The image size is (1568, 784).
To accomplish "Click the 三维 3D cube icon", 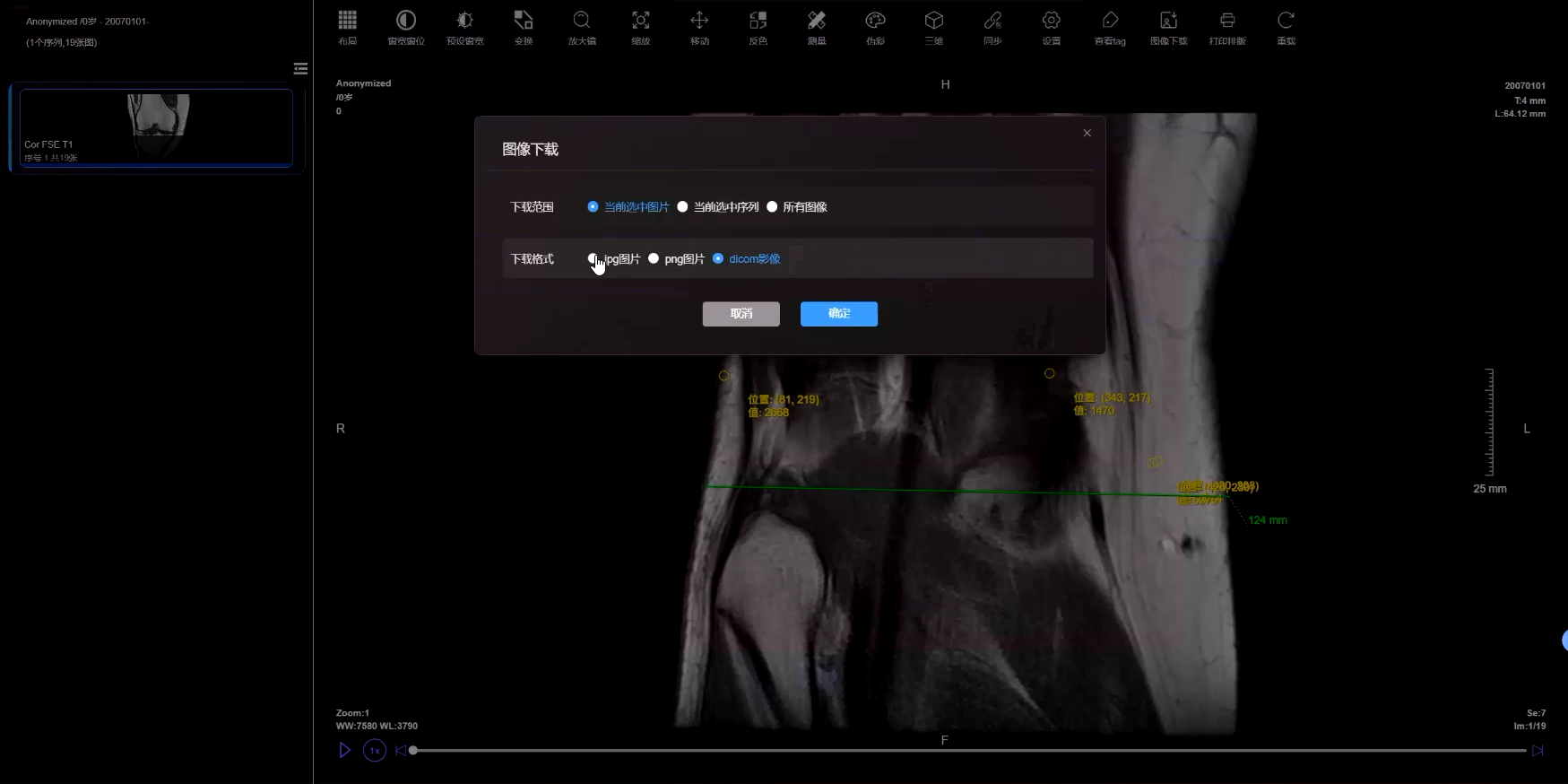I will click(933, 27).
